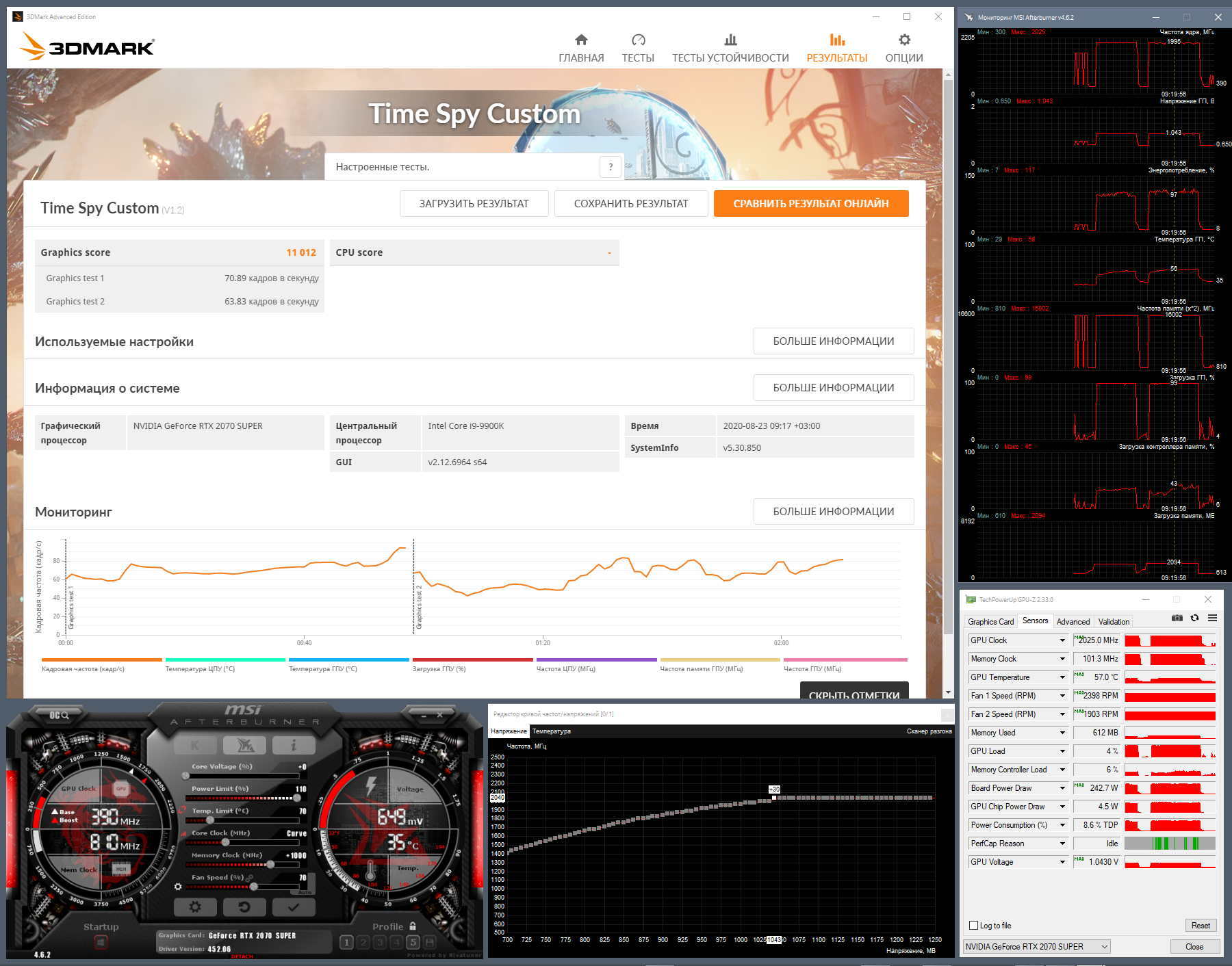Click СОХРАНИТЬ РЕЗУЛЬТАТ button

[x=631, y=203]
